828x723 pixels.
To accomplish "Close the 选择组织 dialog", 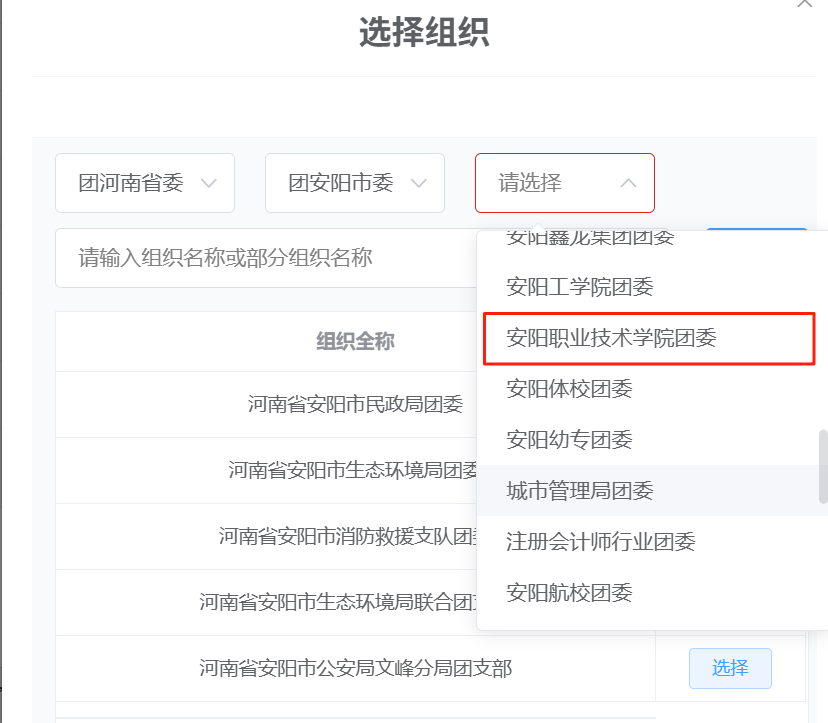I will [804, 5].
